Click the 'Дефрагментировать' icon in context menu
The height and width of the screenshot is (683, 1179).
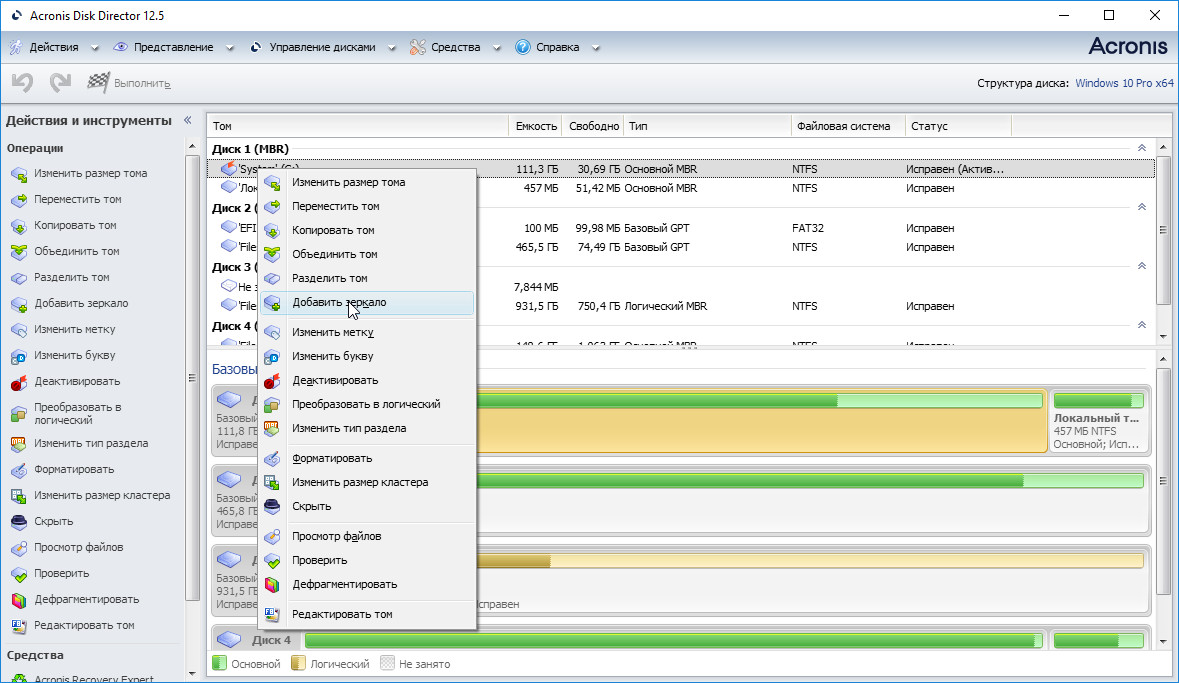click(272, 584)
